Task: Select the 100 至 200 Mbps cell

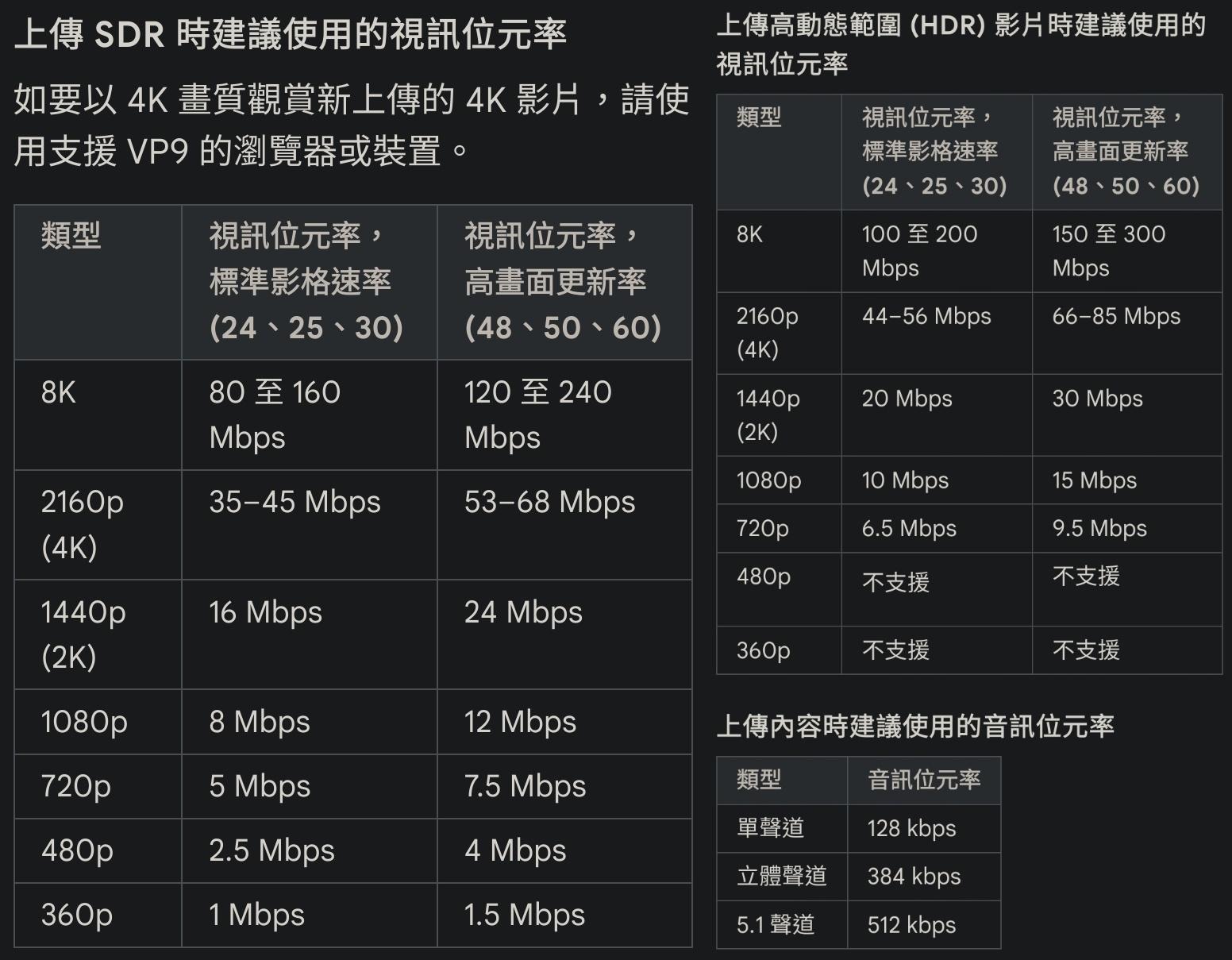Action: 919,250
